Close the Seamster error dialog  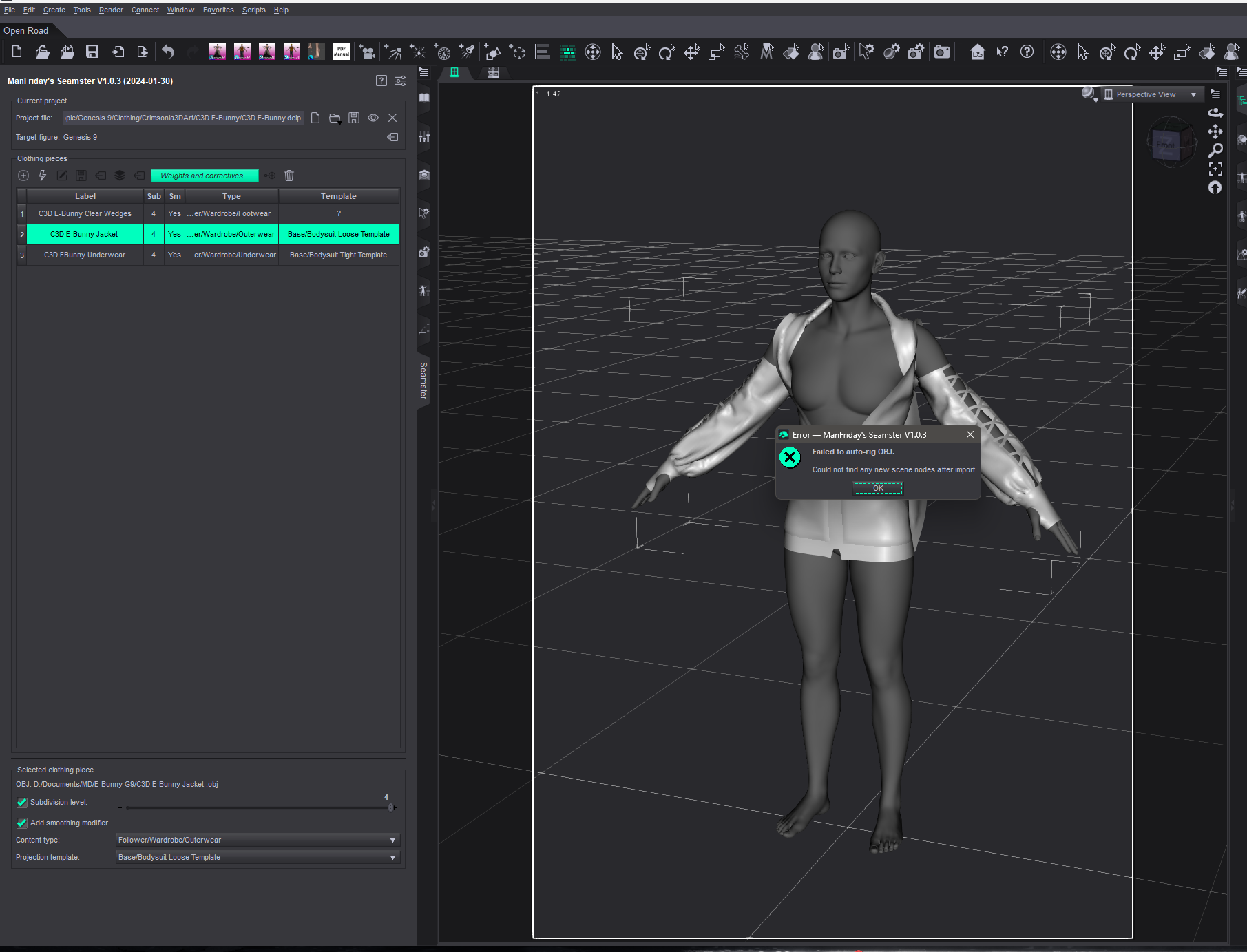[x=970, y=434]
